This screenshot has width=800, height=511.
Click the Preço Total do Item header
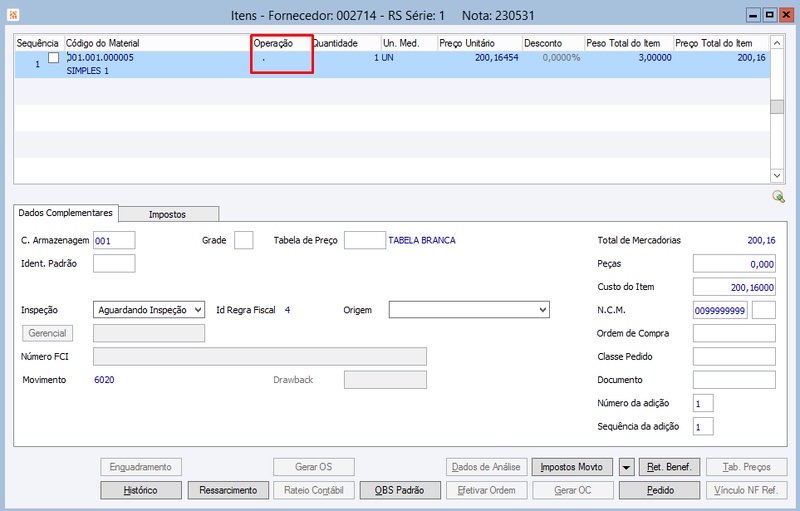(720, 43)
